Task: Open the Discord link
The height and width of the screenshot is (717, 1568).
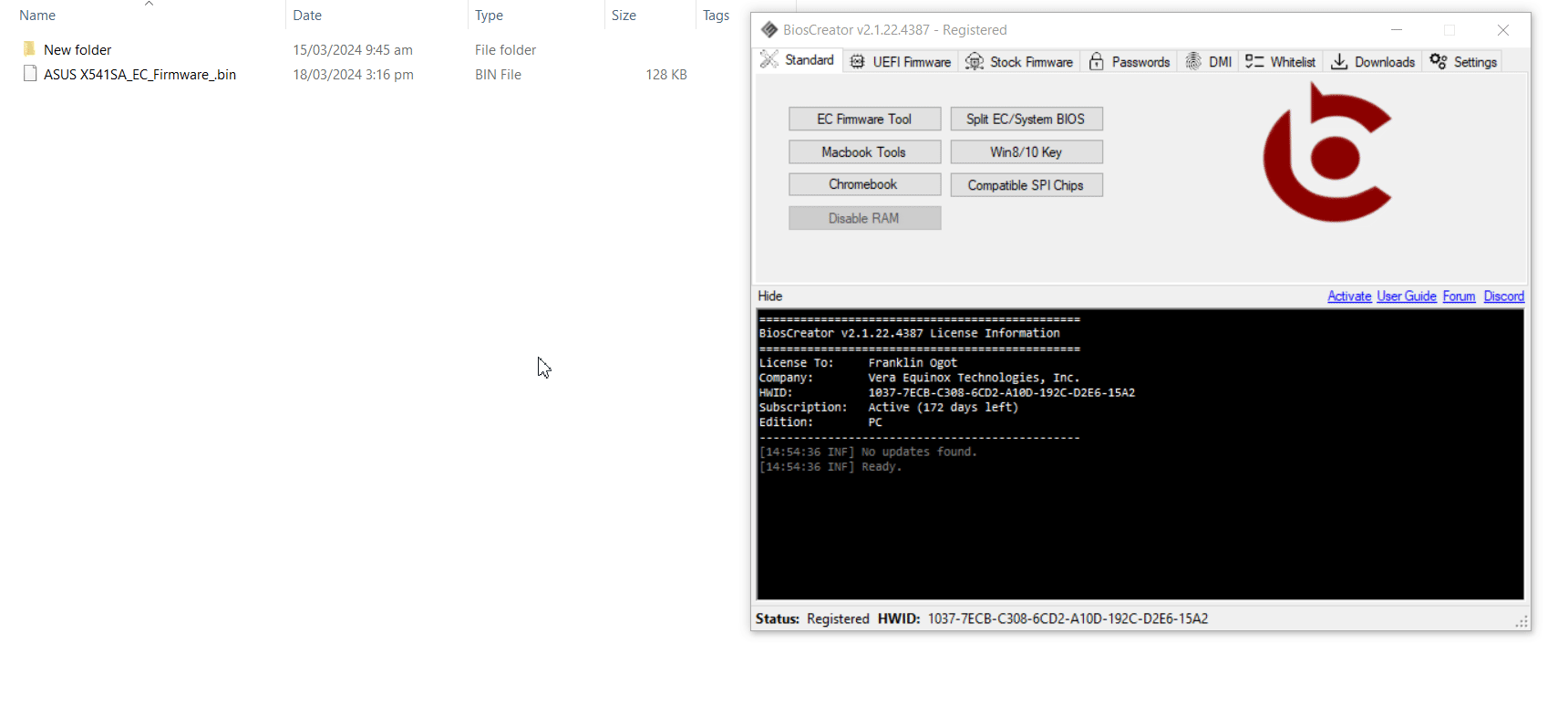Action: (x=1503, y=296)
